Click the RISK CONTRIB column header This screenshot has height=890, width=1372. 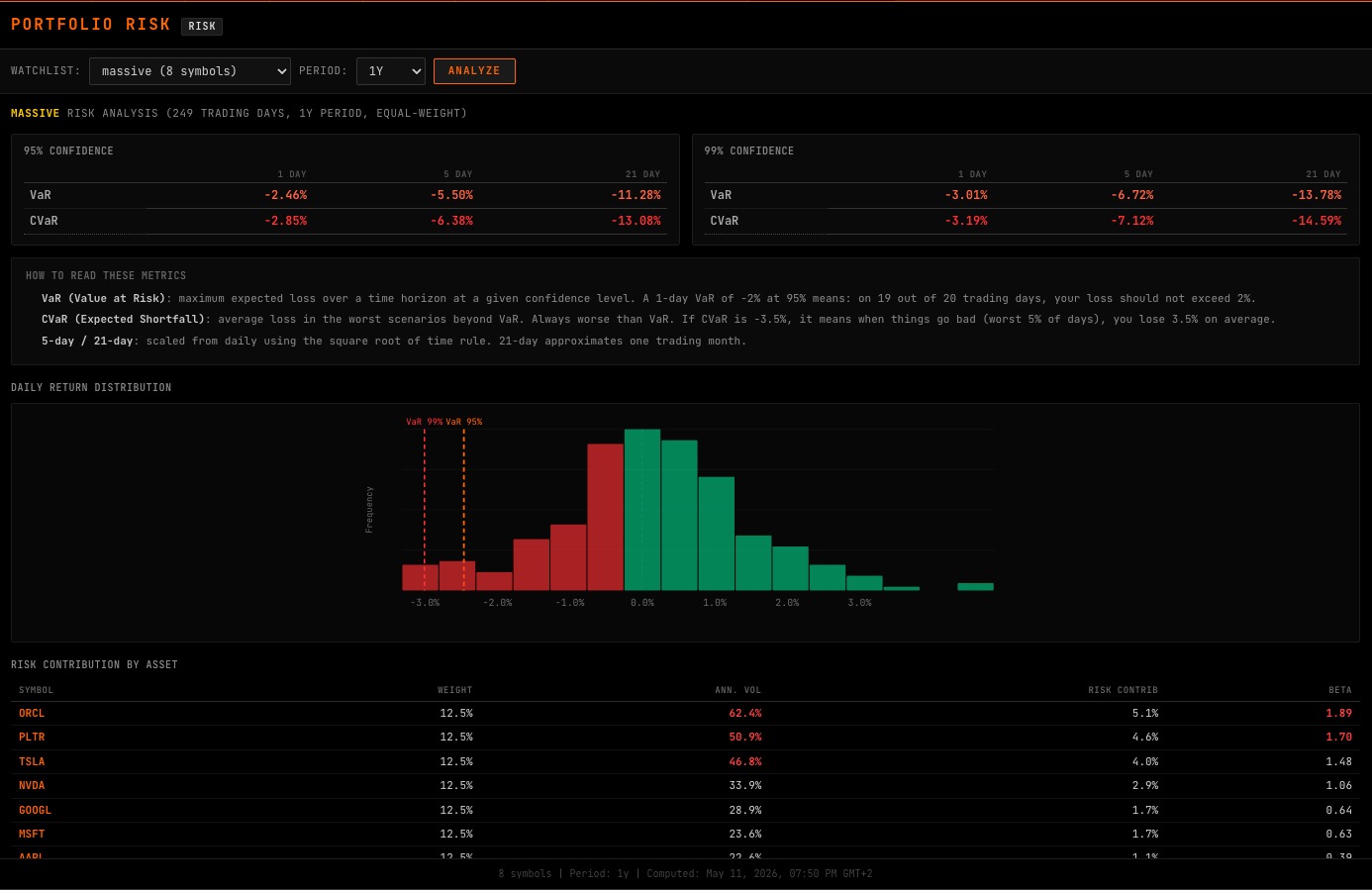coord(1123,690)
